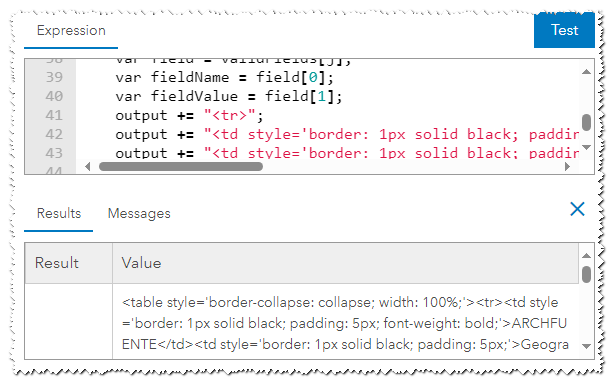Click line 41 code 'output += "<tr>";'
The image size is (614, 384).
tap(189, 115)
